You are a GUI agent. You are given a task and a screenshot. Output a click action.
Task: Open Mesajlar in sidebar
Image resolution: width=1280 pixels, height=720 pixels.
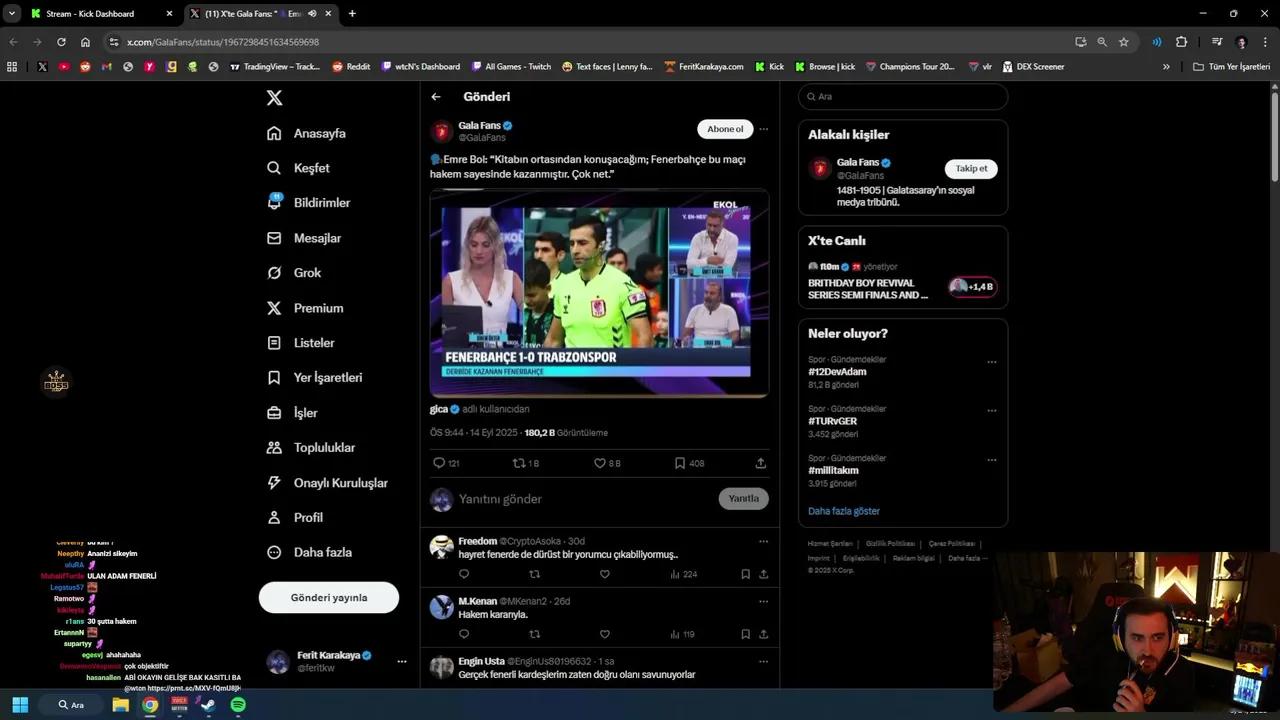pyautogui.click(x=304, y=238)
